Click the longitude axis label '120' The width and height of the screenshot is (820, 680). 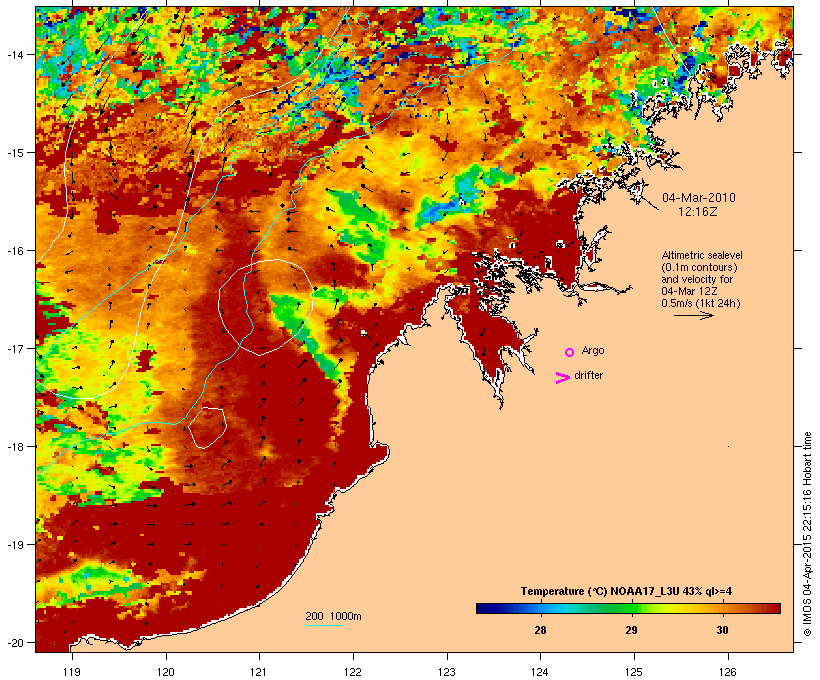coord(166,672)
